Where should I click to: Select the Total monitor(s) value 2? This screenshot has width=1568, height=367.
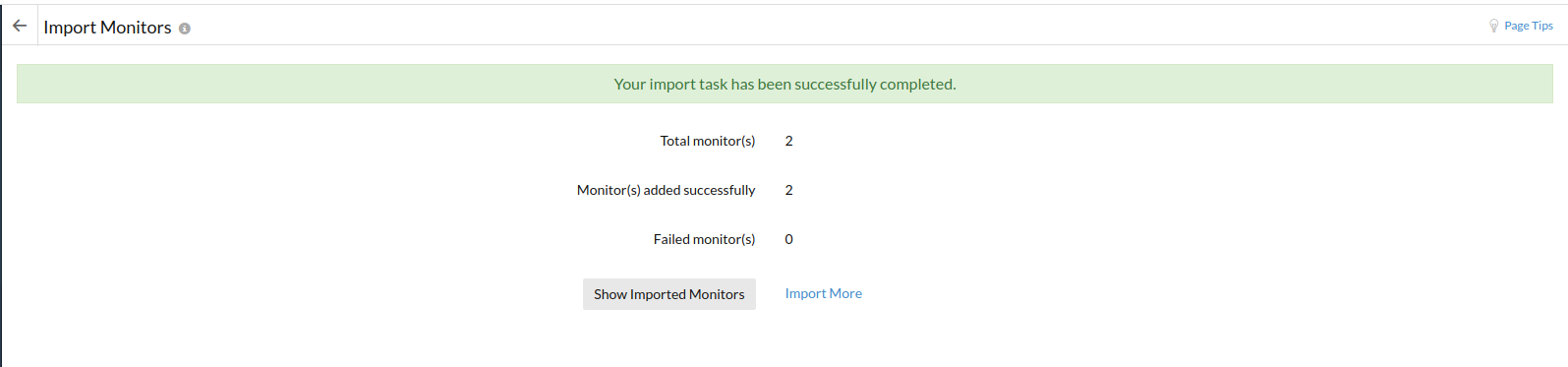(788, 141)
